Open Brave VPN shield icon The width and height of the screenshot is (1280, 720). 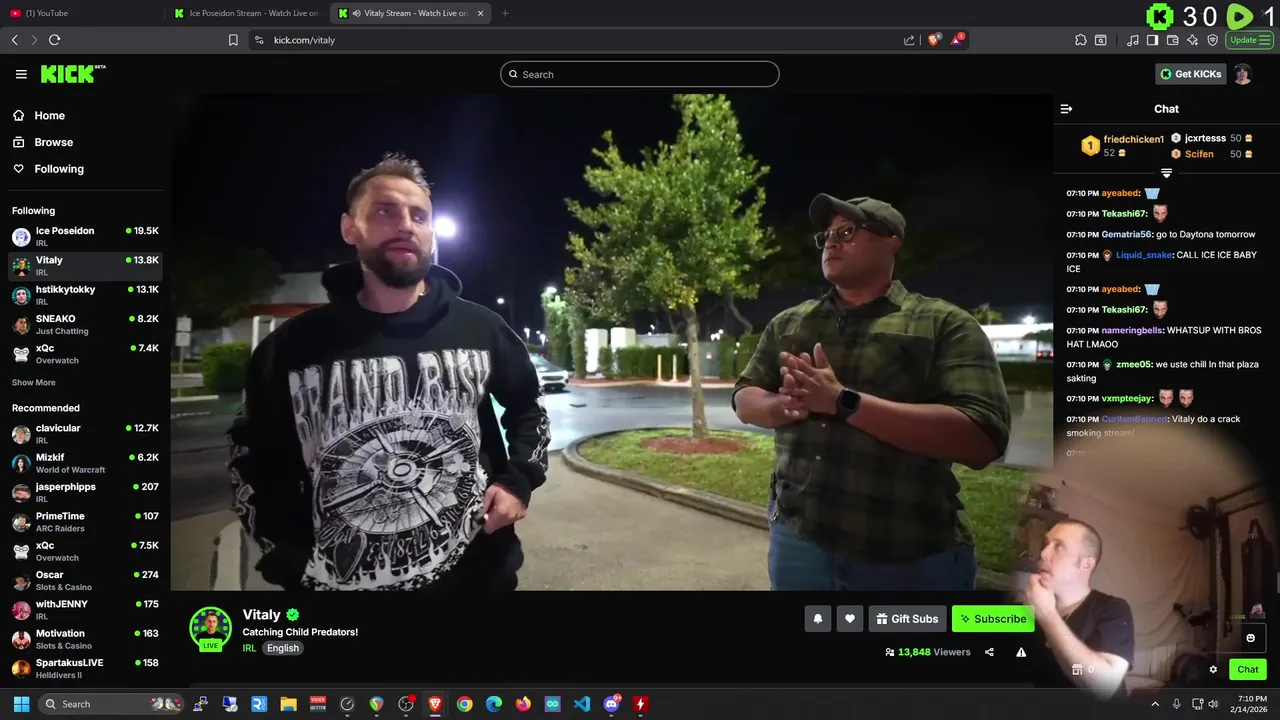(x=1213, y=40)
